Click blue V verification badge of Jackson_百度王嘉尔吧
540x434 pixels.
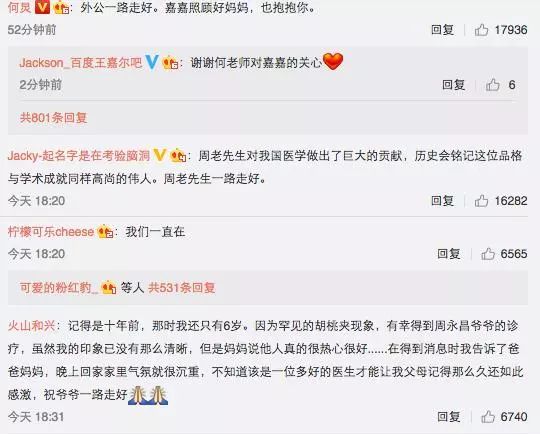point(152,62)
